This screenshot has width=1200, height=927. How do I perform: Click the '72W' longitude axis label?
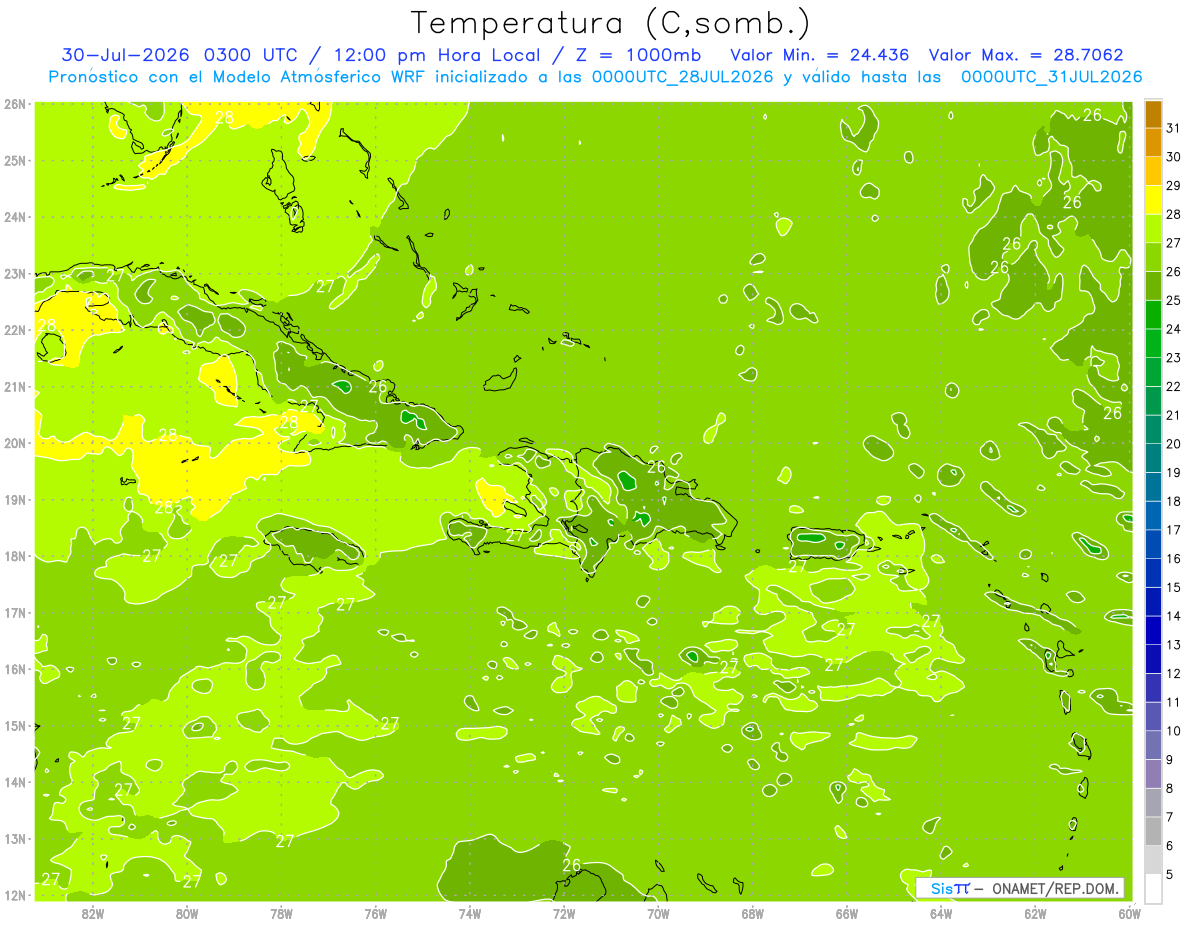tap(564, 913)
